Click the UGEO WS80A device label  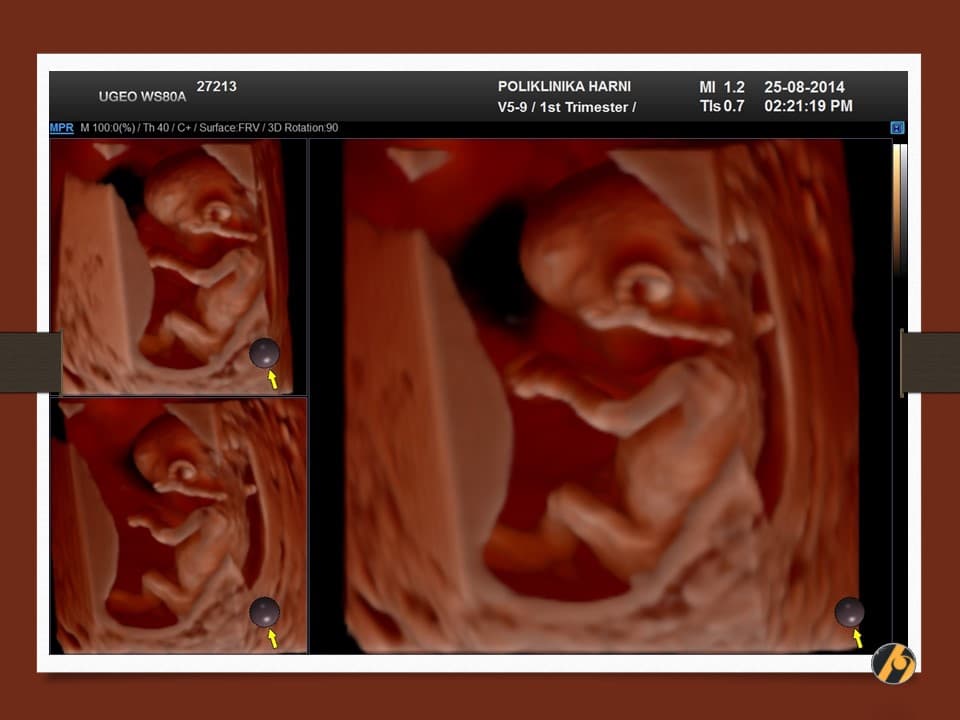(142, 97)
